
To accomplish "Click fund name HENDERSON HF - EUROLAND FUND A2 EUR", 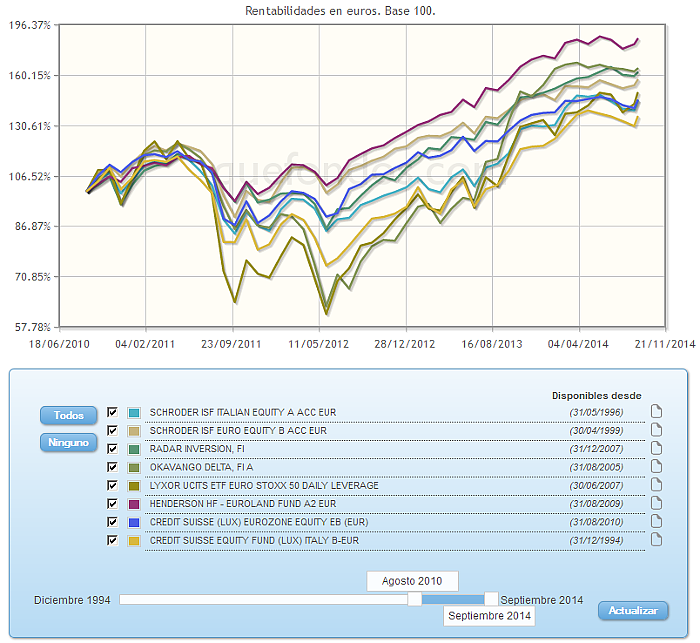I will pos(243,504).
